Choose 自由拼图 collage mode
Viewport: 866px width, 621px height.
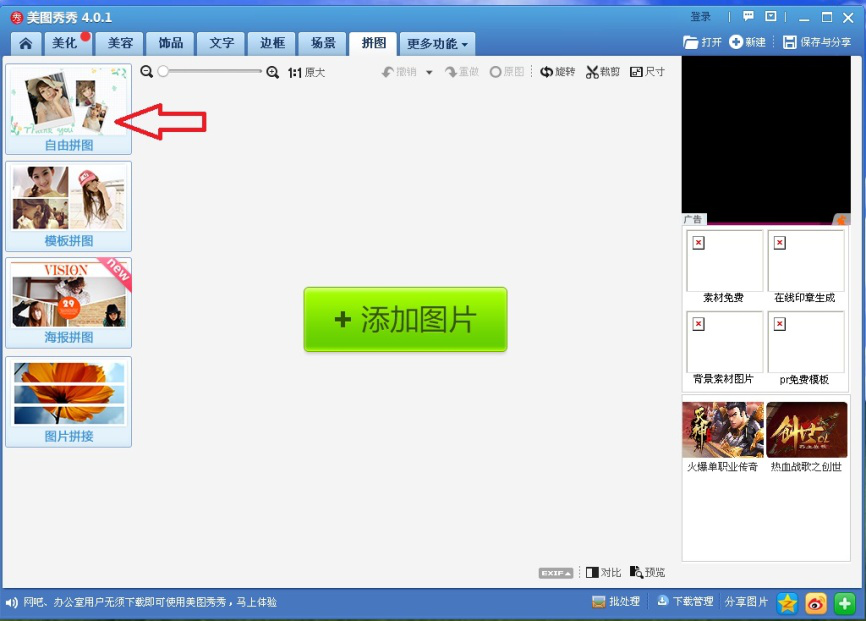(68, 109)
